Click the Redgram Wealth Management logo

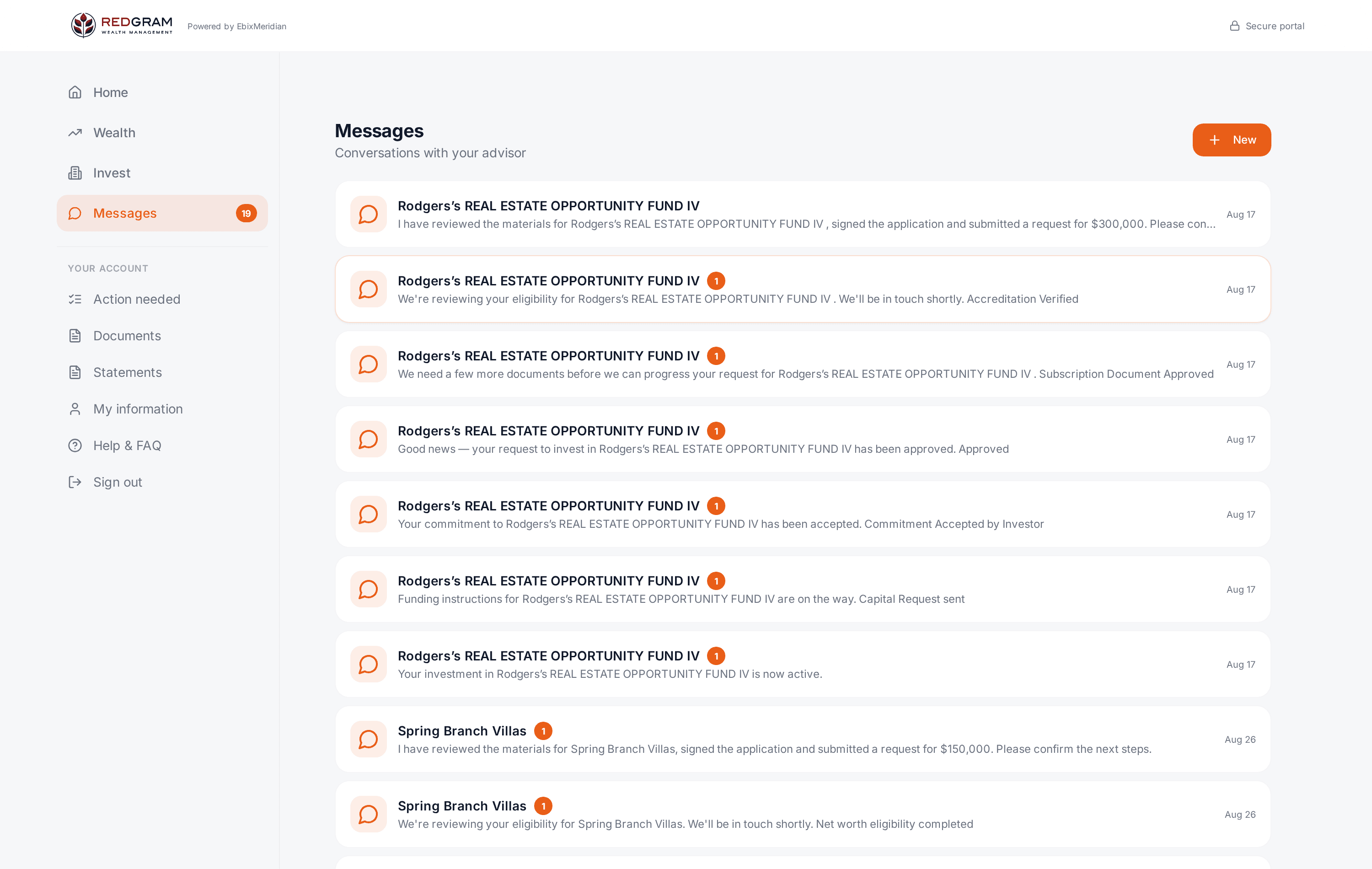click(121, 25)
